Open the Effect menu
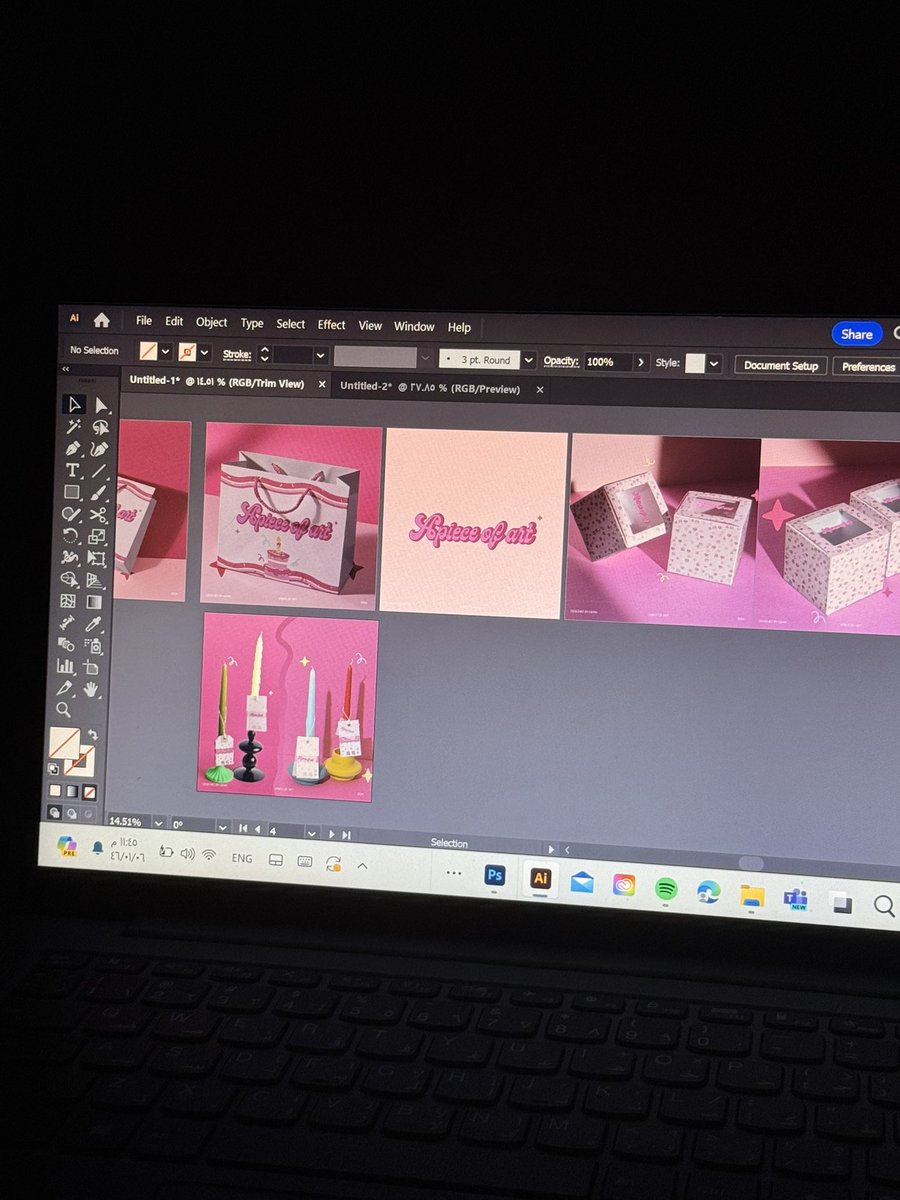Screen dimensions: 900x1200 pyautogui.click(x=331, y=325)
